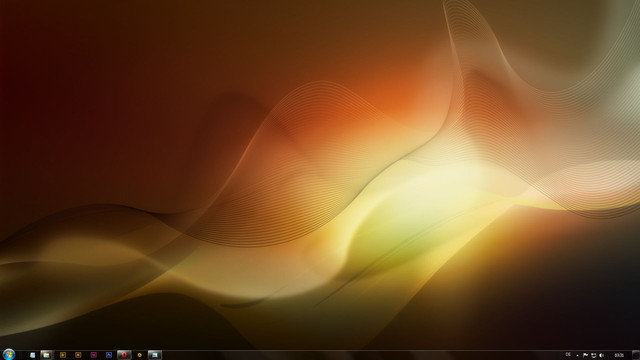Open the volume speaker tray icon
Screen dimensions: 640x360
601,355
